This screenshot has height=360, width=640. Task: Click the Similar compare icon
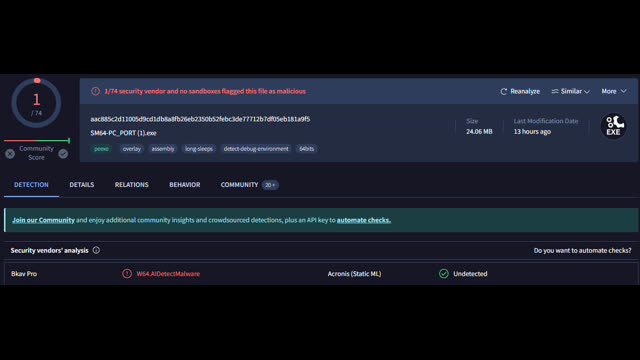(x=555, y=91)
